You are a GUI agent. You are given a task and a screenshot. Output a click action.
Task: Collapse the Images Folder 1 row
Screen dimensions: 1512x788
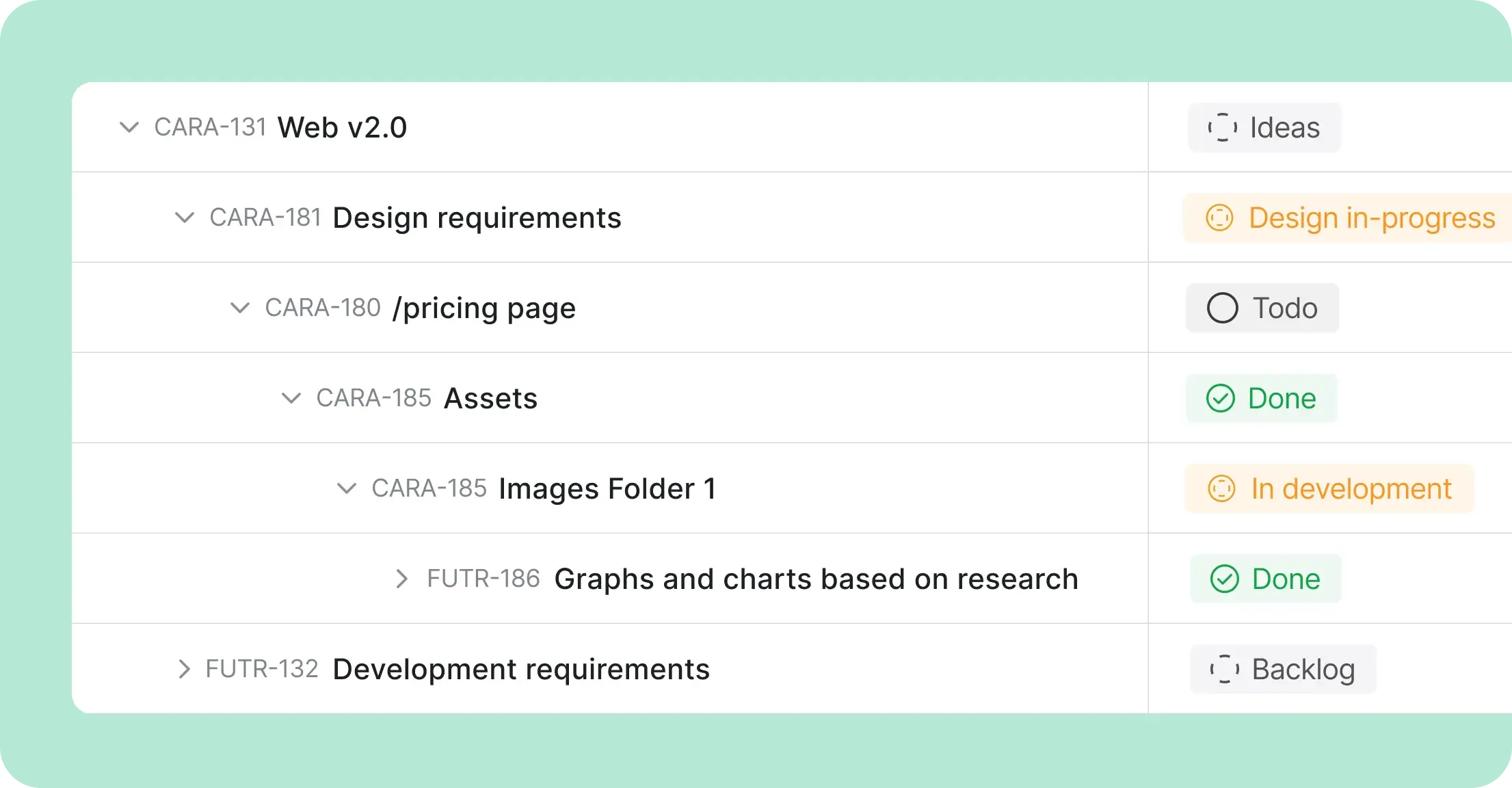tap(347, 488)
